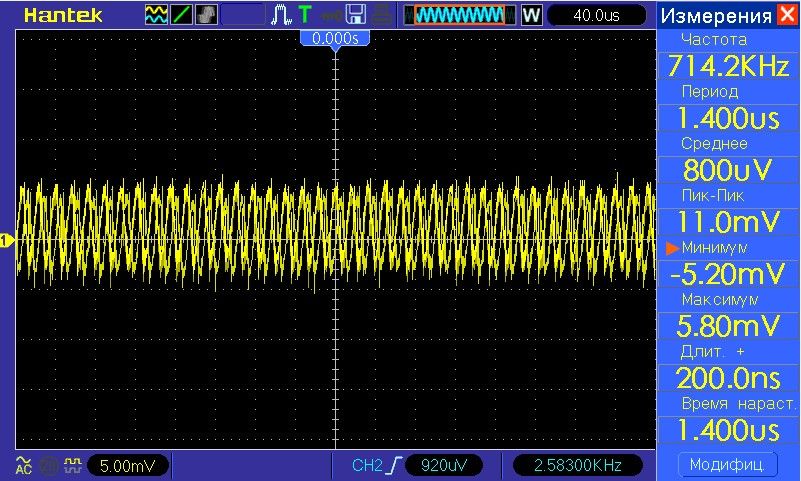Click the waveform display mode icon
Image resolution: width=801 pixels, height=481 pixels.
click(x=156, y=15)
